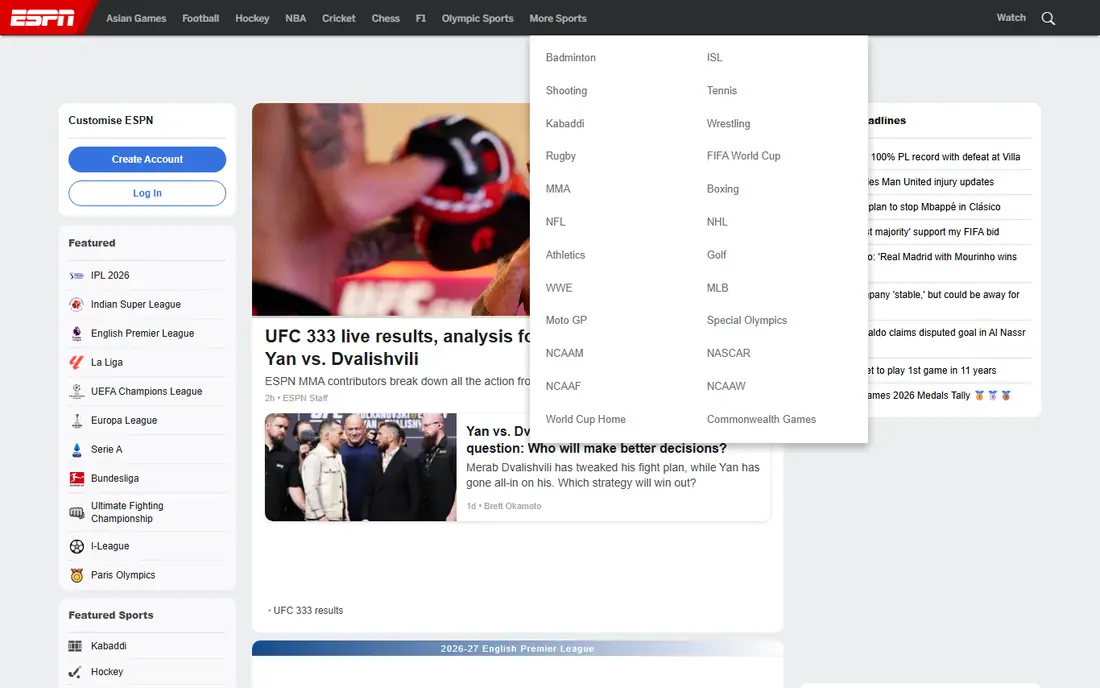
Task: Open the Cricket nav menu
Action: 339,18
